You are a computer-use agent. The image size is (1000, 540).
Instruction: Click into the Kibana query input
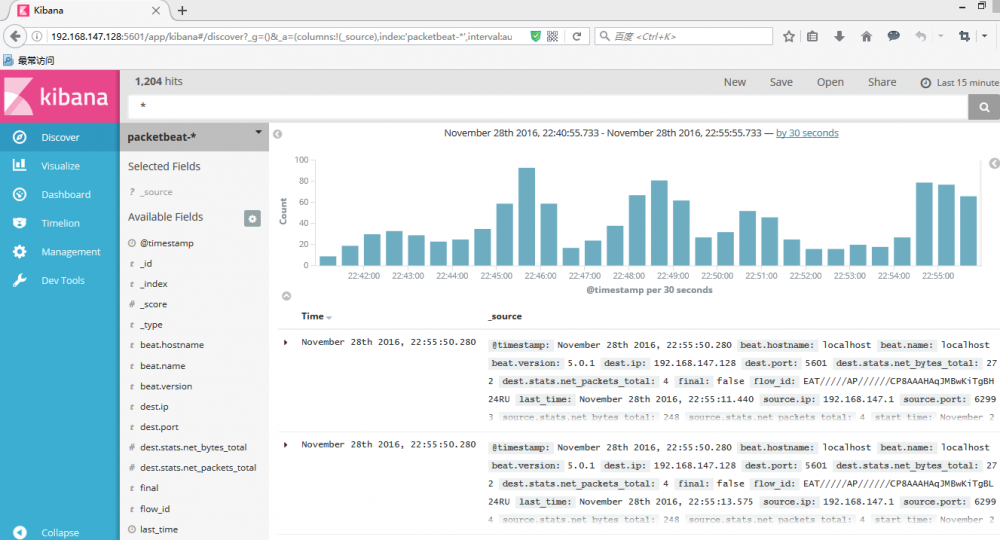pyautogui.click(x=548, y=107)
